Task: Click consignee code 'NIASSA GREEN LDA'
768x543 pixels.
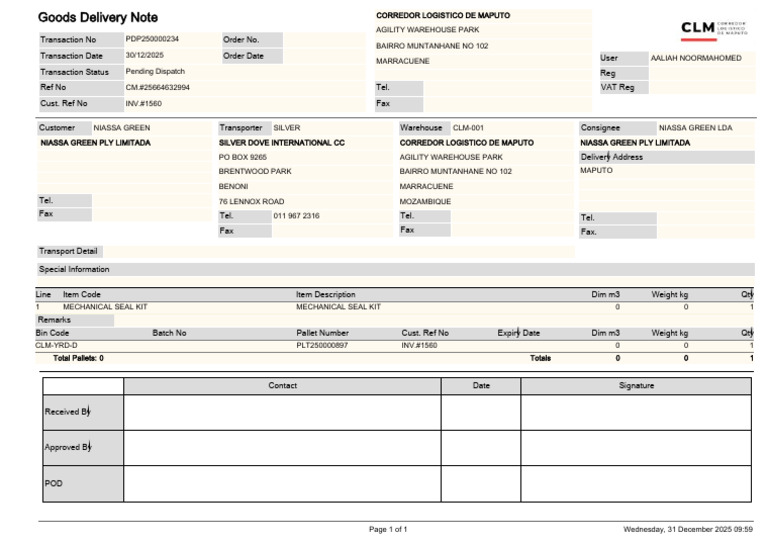Action: pyautogui.click(x=696, y=127)
